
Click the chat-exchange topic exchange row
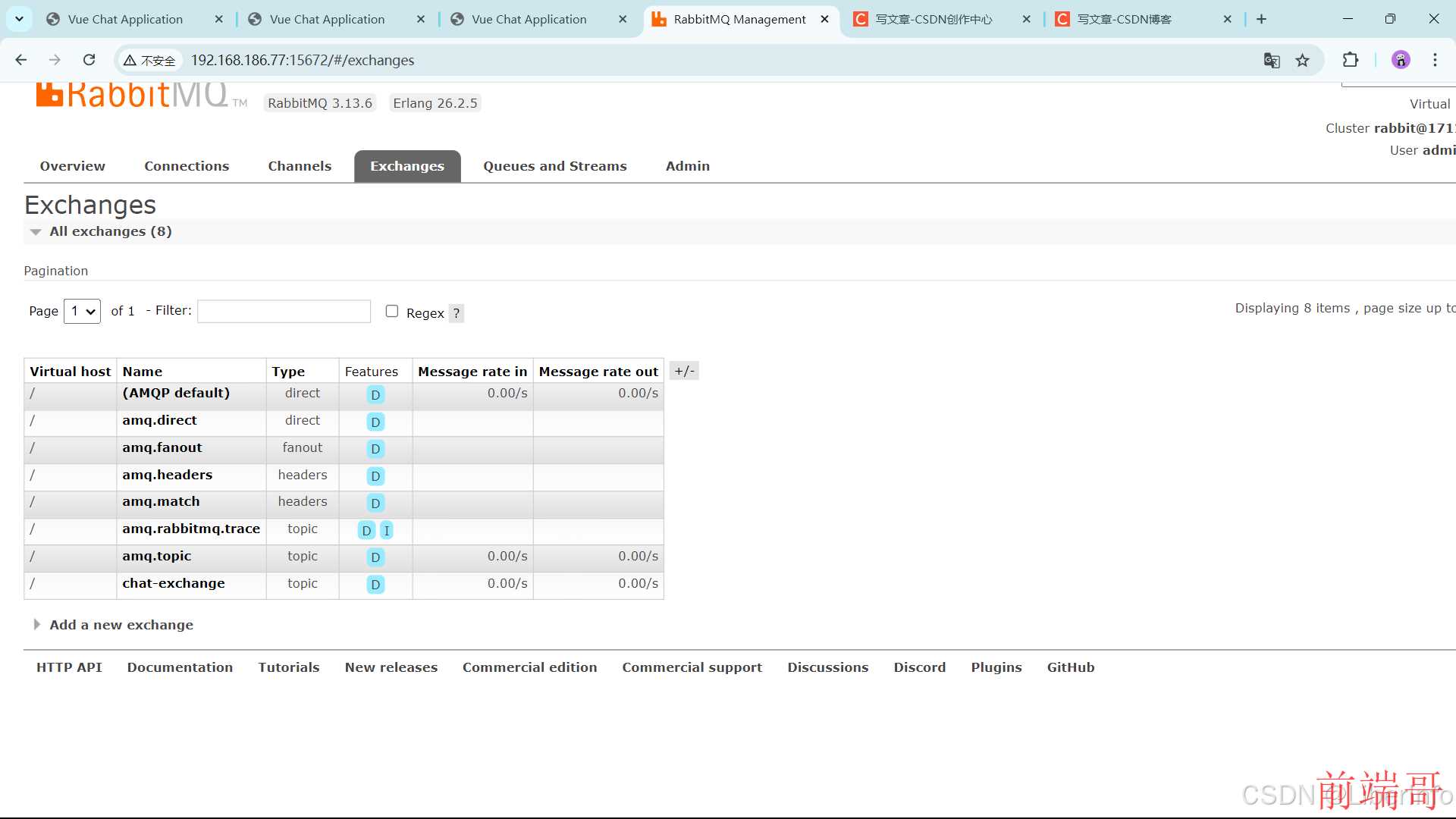click(172, 583)
